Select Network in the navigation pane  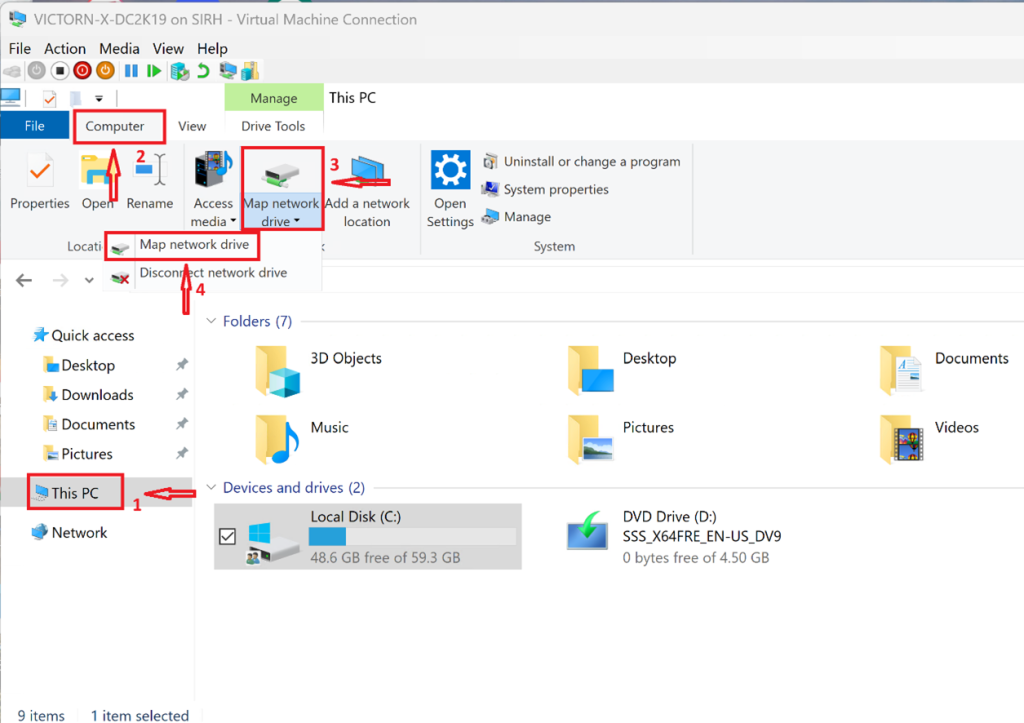79,533
